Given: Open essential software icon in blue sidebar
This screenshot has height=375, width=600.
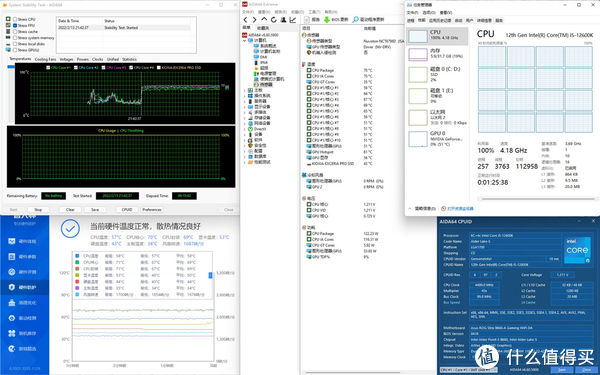Looking at the screenshot, I should coord(12,333).
